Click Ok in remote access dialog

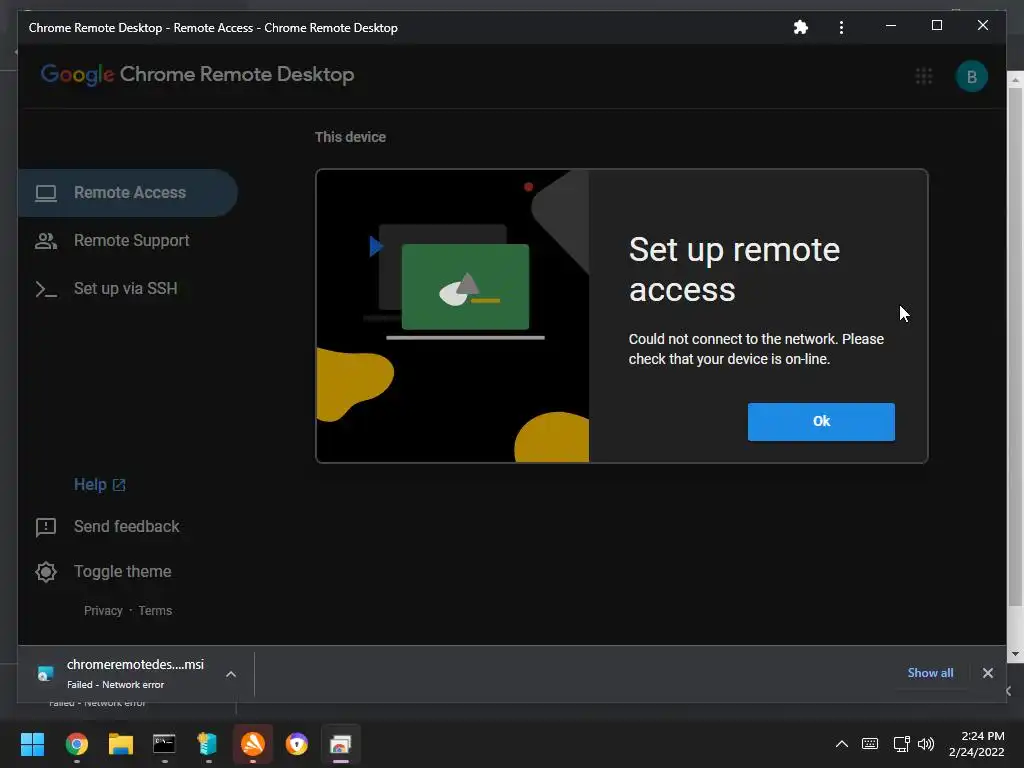tap(821, 422)
